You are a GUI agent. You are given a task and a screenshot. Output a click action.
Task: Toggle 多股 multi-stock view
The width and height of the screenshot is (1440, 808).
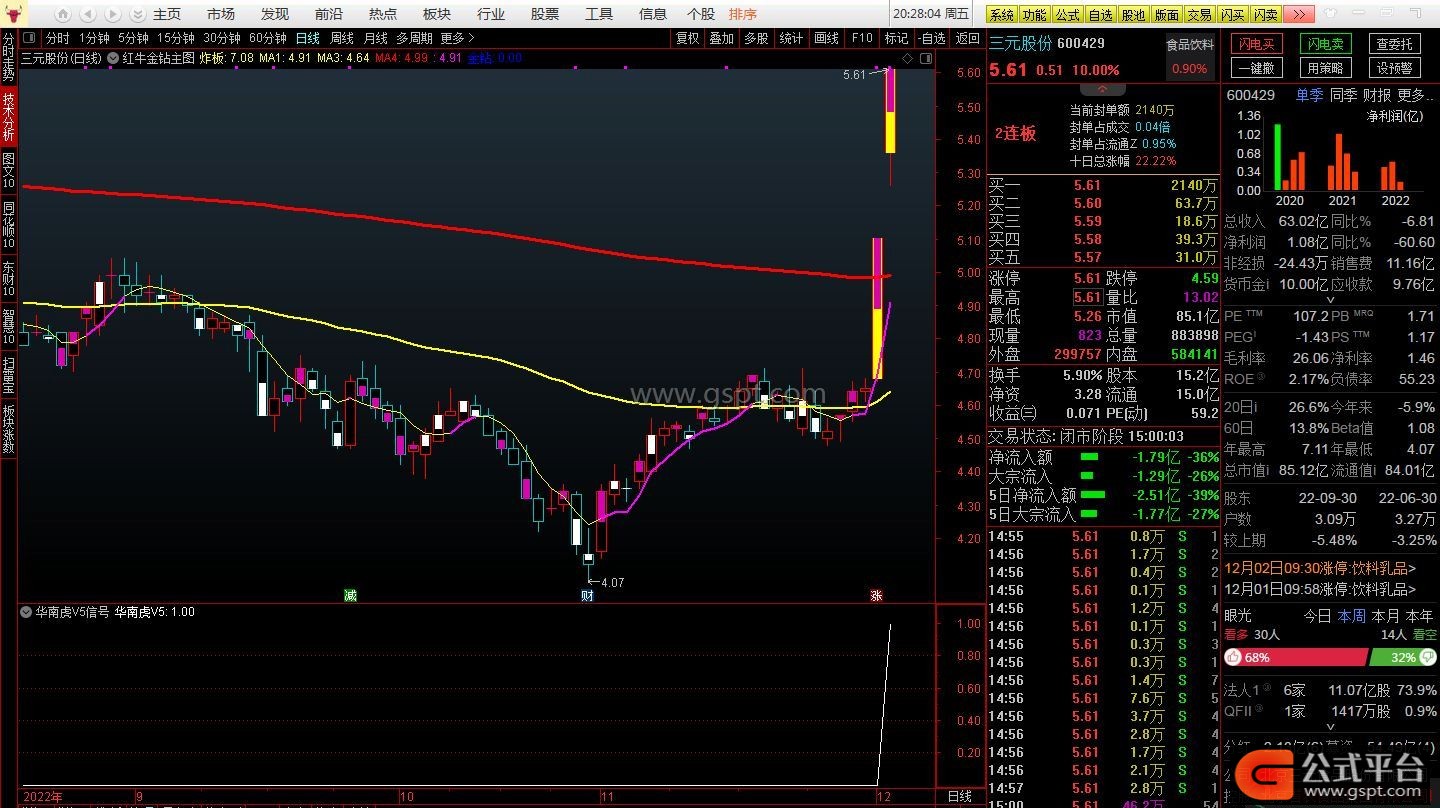[x=757, y=38]
